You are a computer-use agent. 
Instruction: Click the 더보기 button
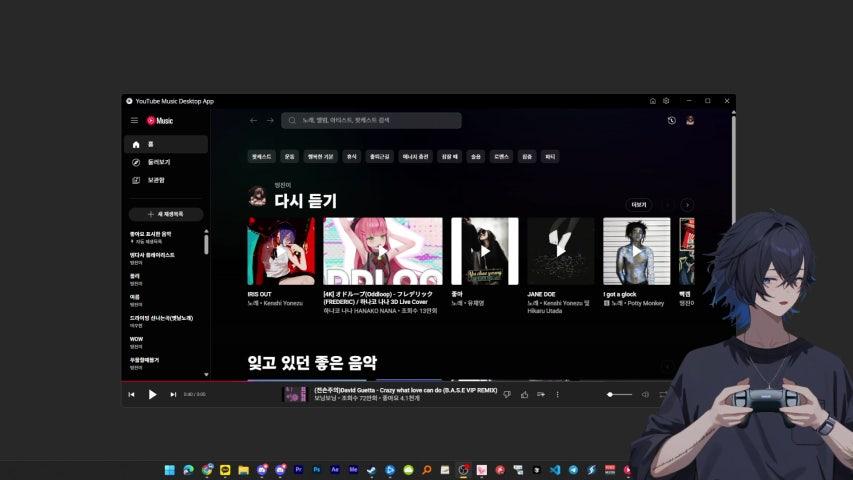pos(639,205)
